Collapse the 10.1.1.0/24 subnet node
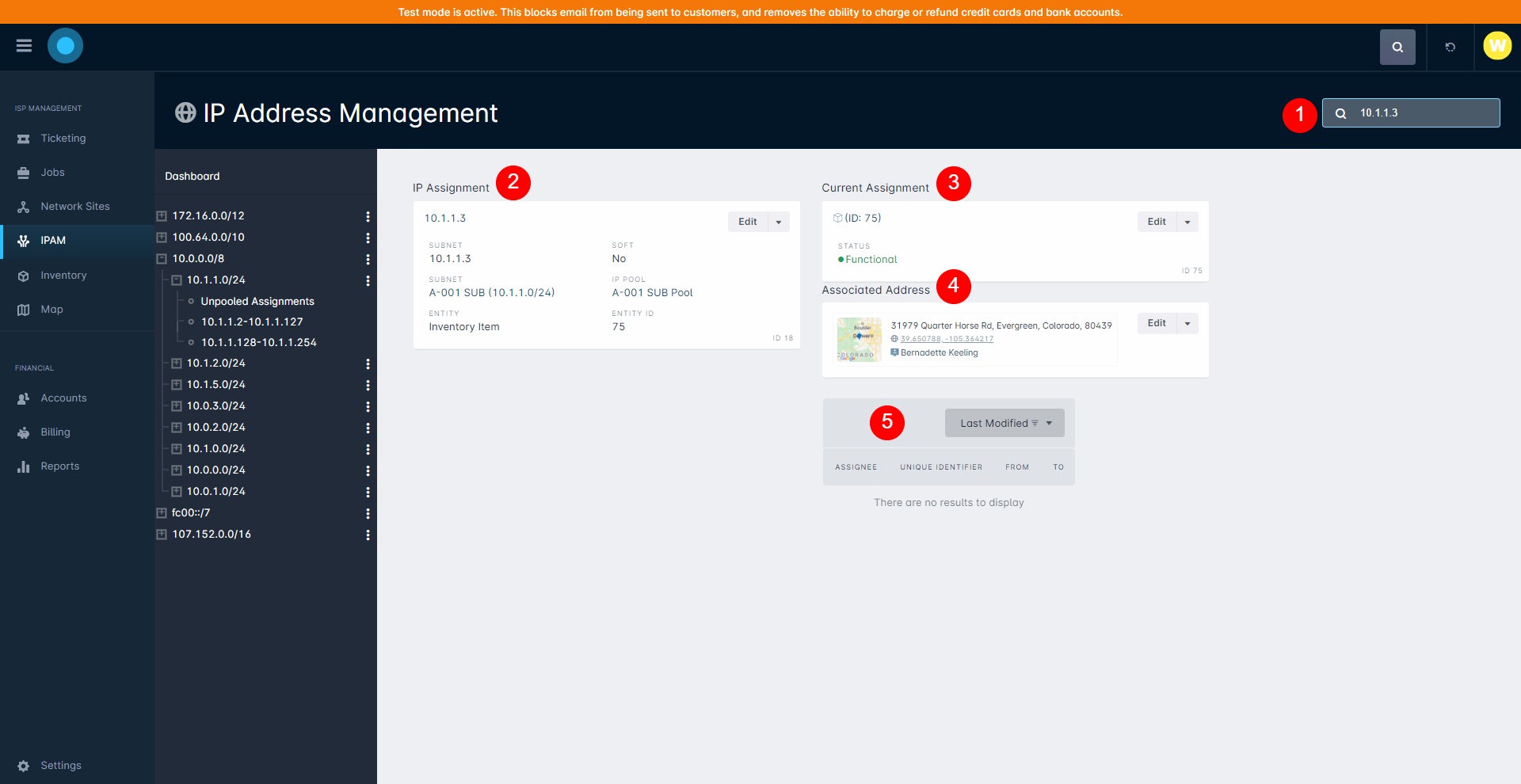Image resolution: width=1521 pixels, height=784 pixels. (177, 280)
